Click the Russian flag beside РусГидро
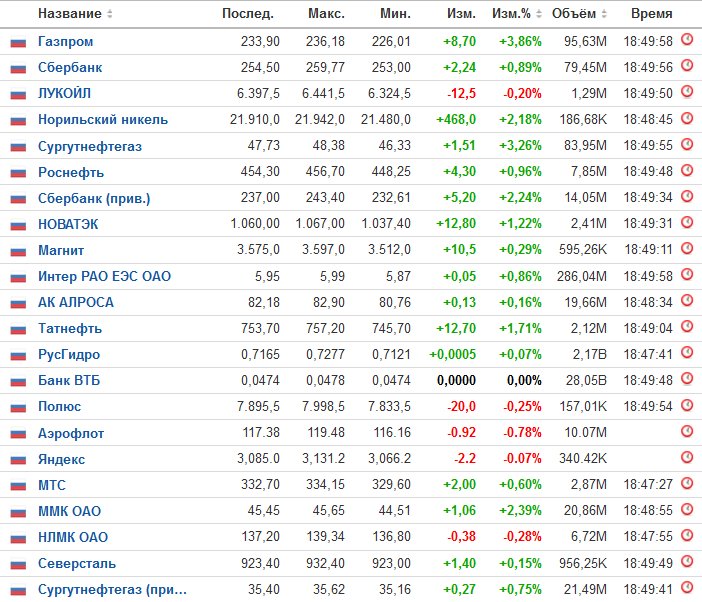The height and width of the screenshot is (602, 702). pos(18,356)
